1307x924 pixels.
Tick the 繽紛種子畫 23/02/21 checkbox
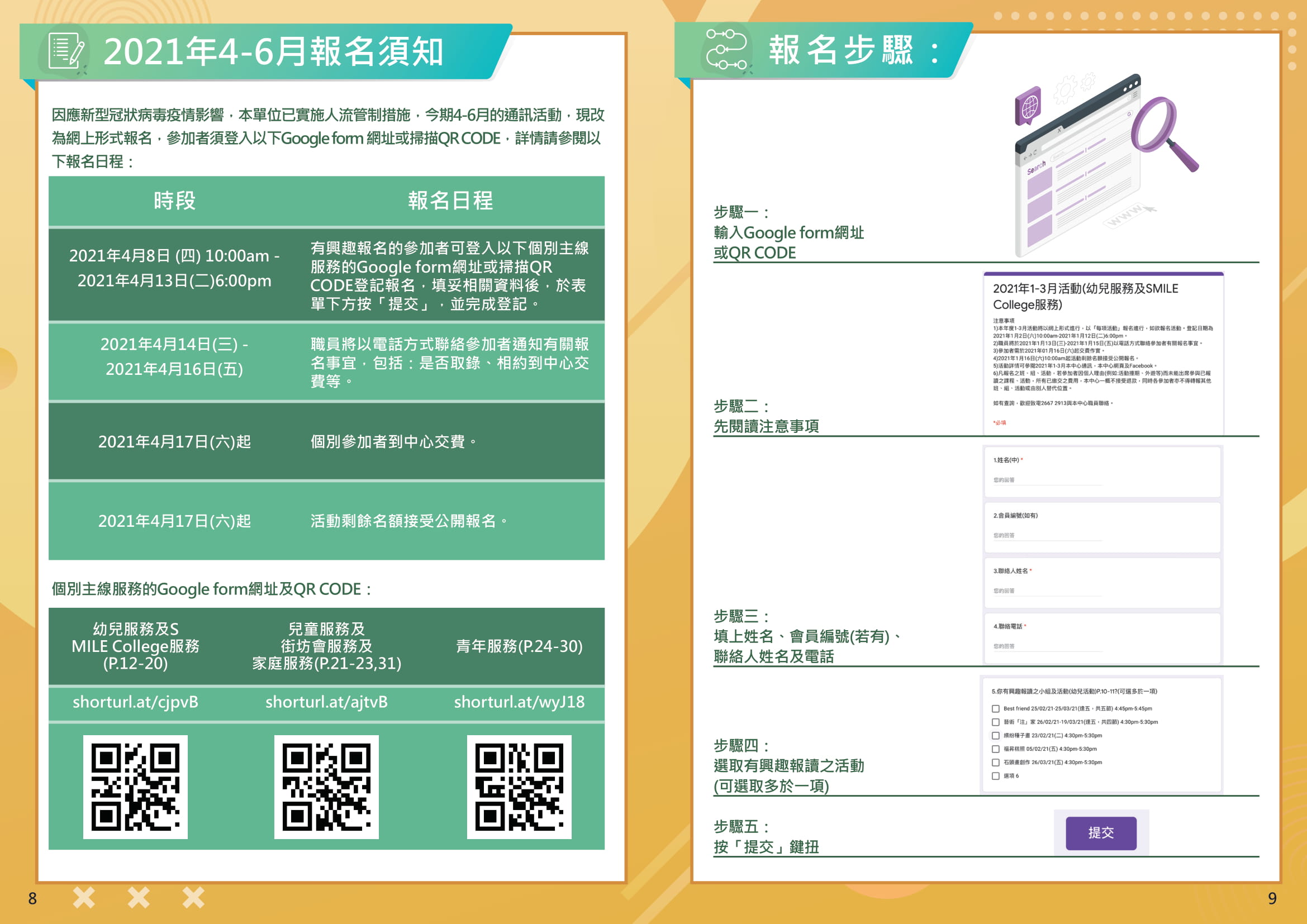click(x=996, y=736)
